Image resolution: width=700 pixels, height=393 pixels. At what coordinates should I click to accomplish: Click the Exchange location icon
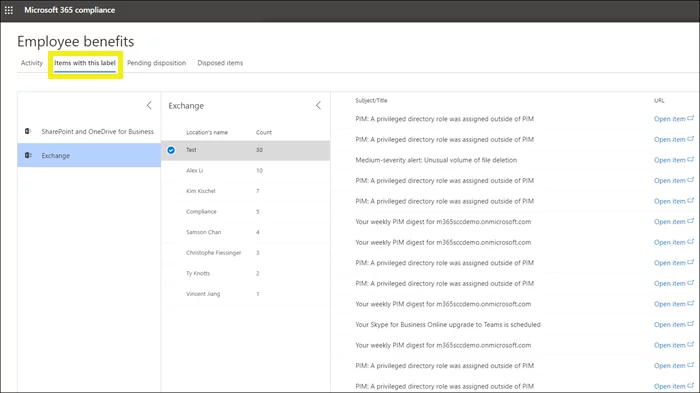coord(28,155)
